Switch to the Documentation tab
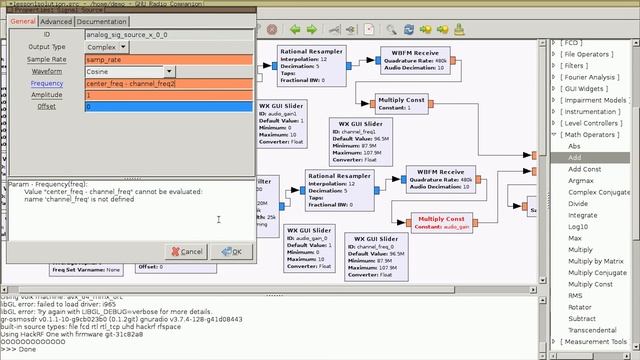 [x=102, y=22]
